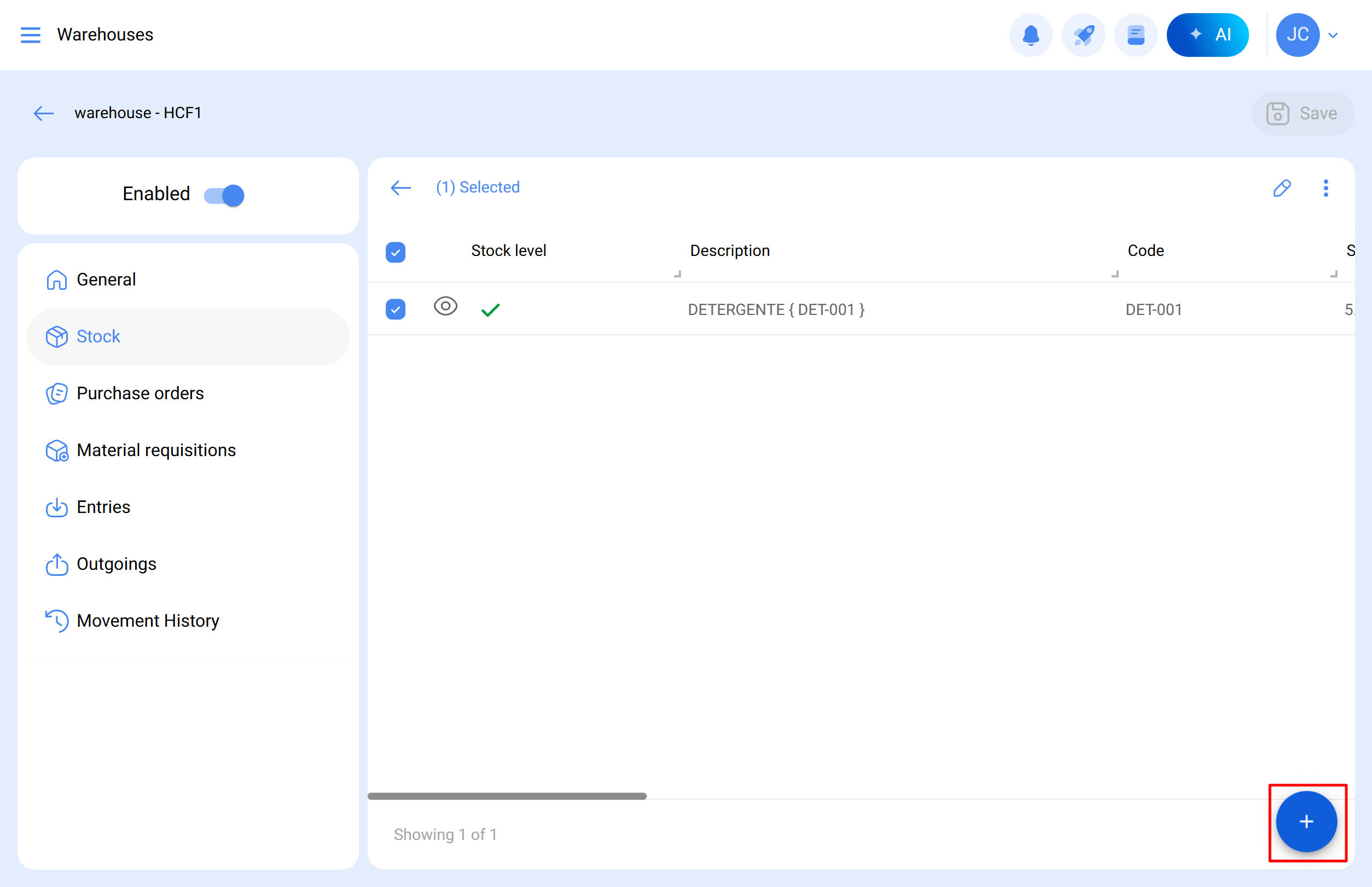Toggle the Enabled warehouse switch
The width and height of the screenshot is (1372, 887).
224,195
